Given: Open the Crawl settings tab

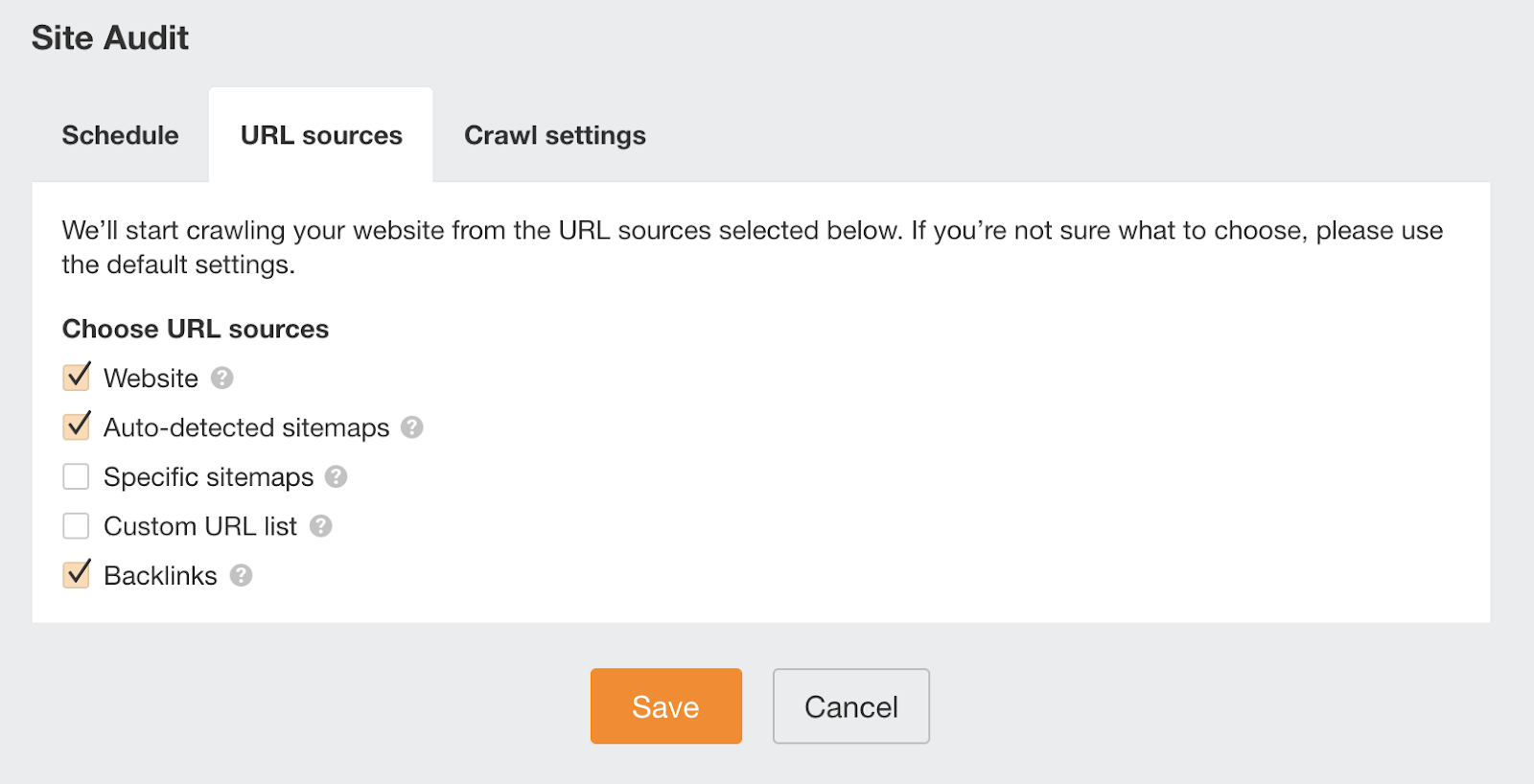Looking at the screenshot, I should 554,135.
